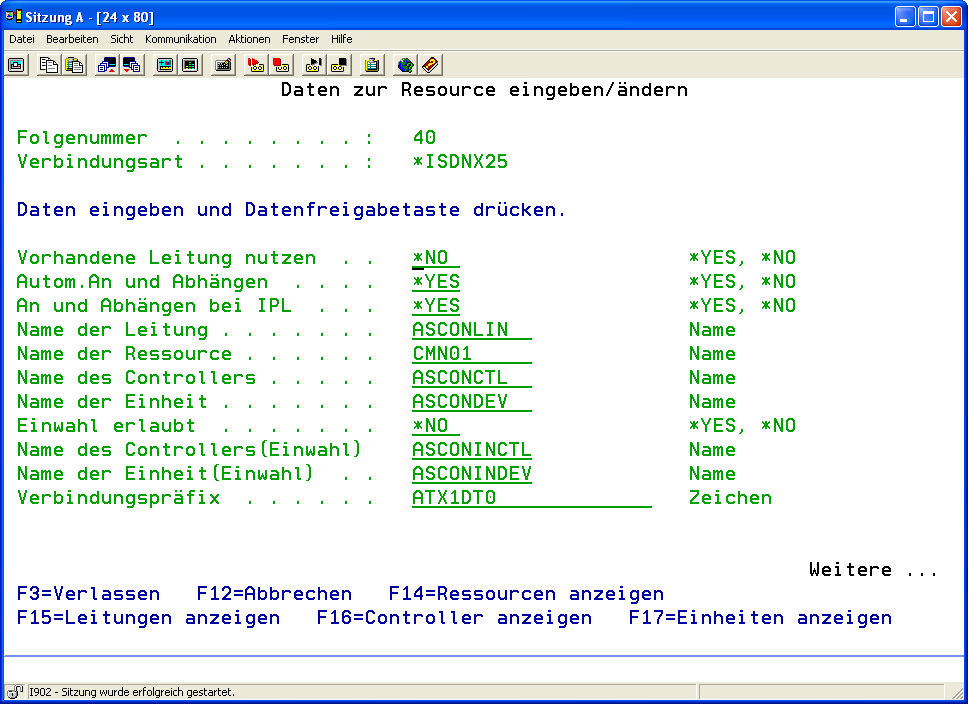Start macro recording with the red record icon
Screen dimensions: 968x704
click(x=256, y=65)
